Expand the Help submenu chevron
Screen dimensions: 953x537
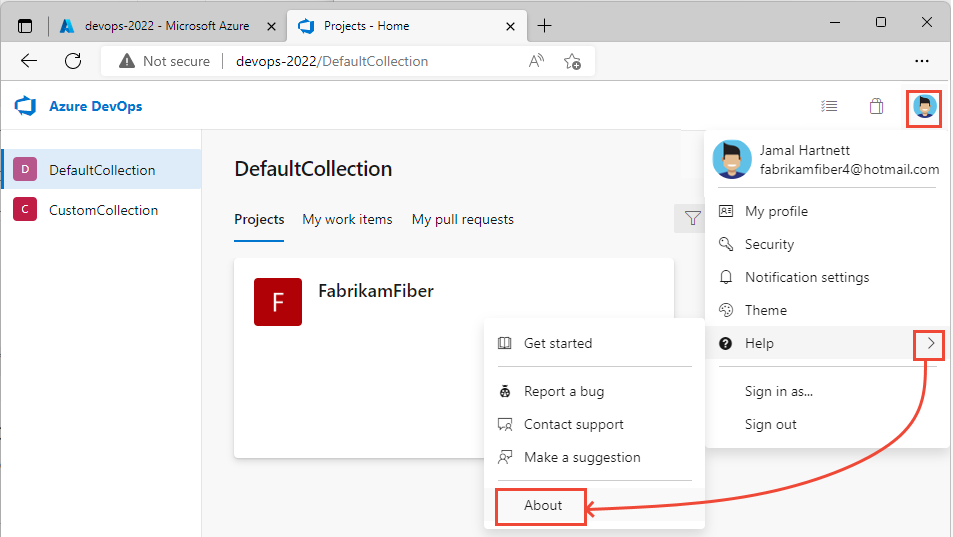[x=931, y=344]
